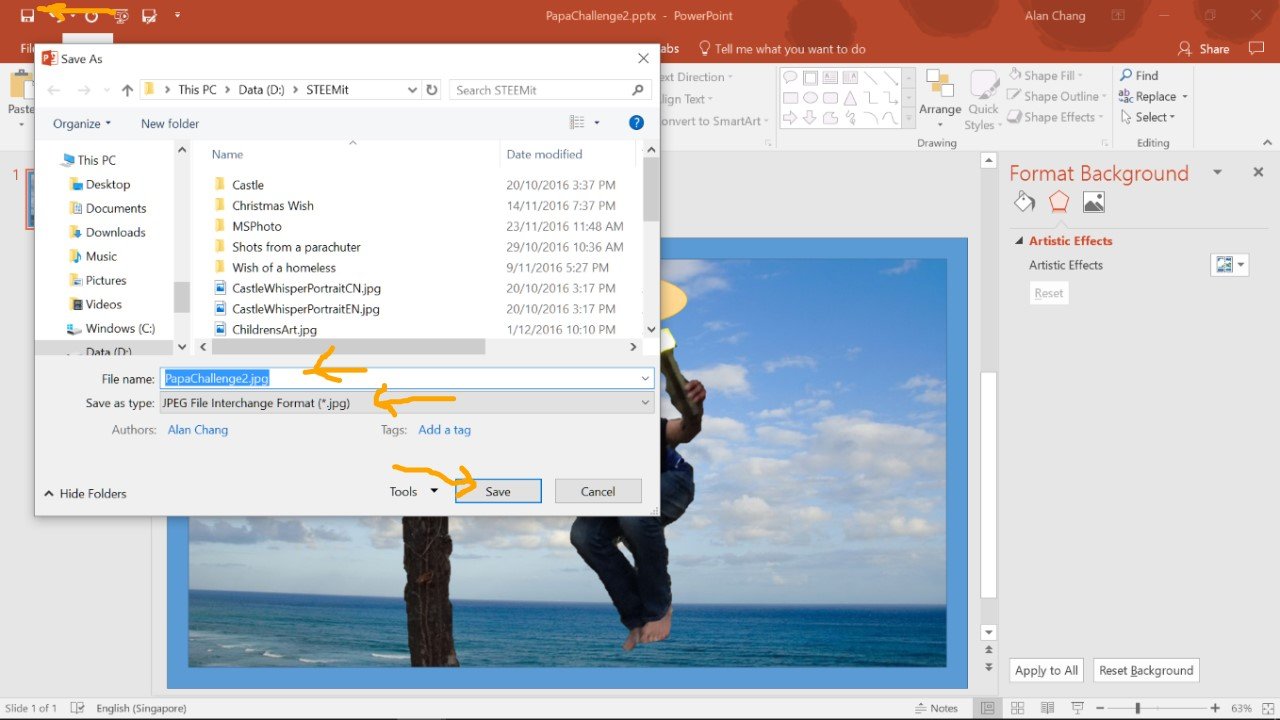Click Tell me what you want to do

click(x=781, y=48)
